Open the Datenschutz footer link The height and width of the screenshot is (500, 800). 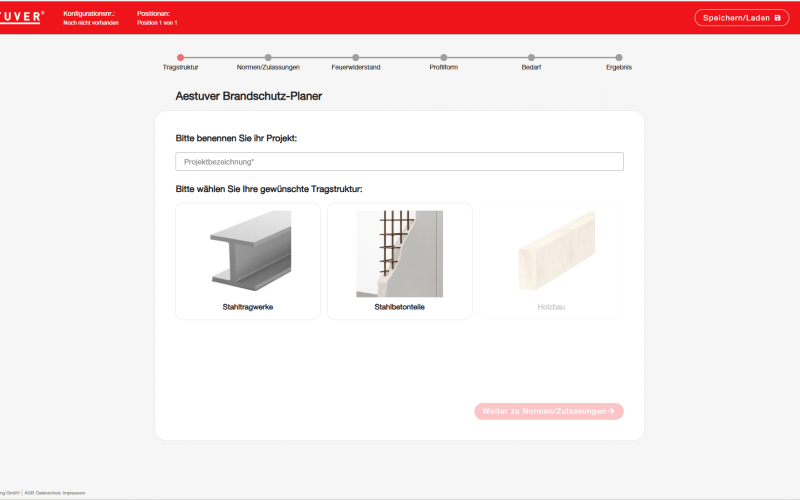pos(48,493)
